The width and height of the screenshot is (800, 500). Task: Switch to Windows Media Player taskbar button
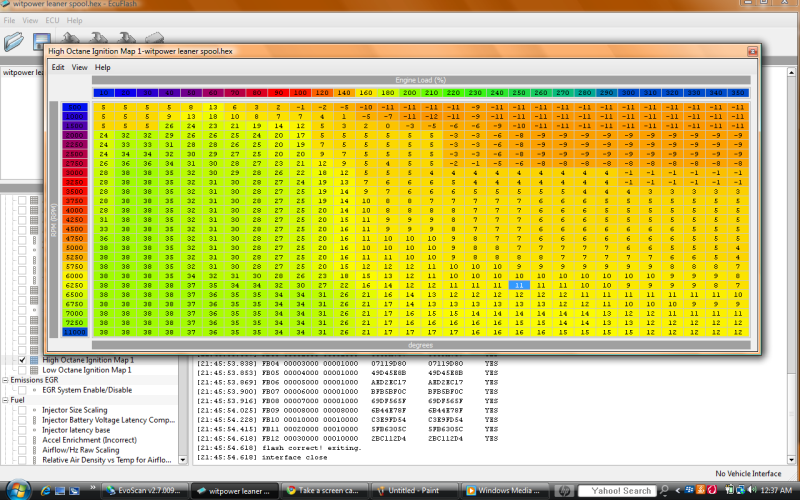(506, 491)
